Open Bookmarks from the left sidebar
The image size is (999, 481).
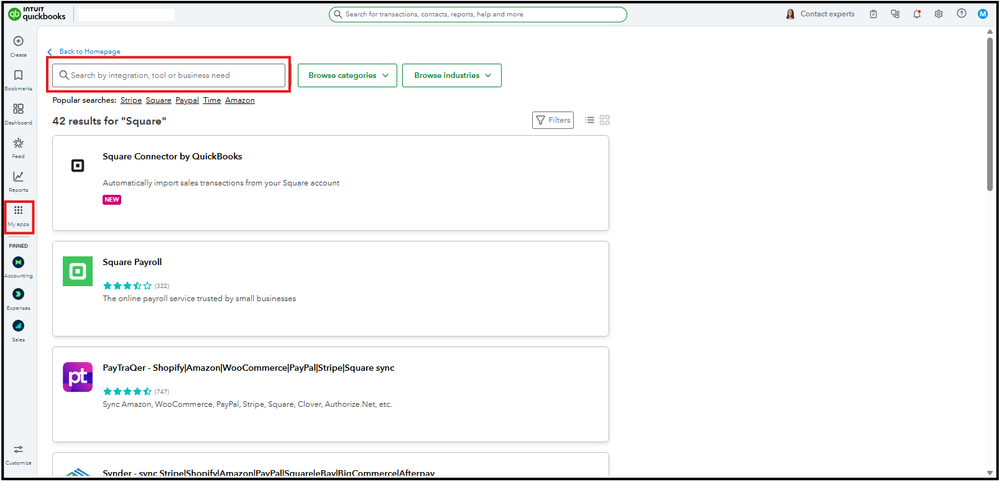pyautogui.click(x=18, y=80)
